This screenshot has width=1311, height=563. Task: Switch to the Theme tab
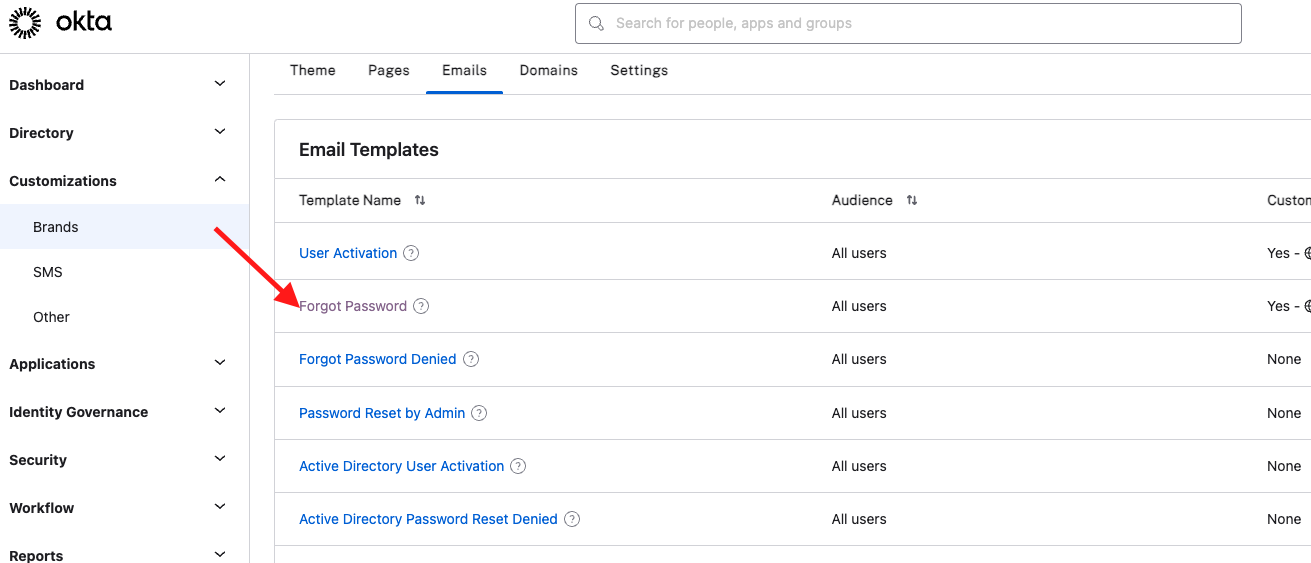point(312,70)
